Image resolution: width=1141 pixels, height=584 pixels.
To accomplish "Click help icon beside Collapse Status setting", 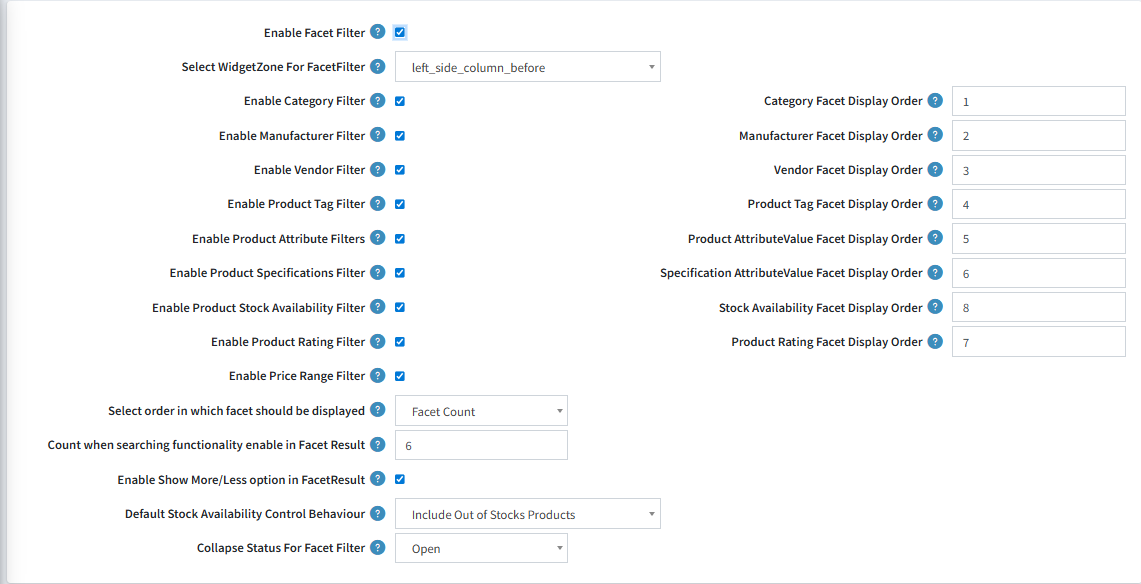I will click(x=377, y=547).
